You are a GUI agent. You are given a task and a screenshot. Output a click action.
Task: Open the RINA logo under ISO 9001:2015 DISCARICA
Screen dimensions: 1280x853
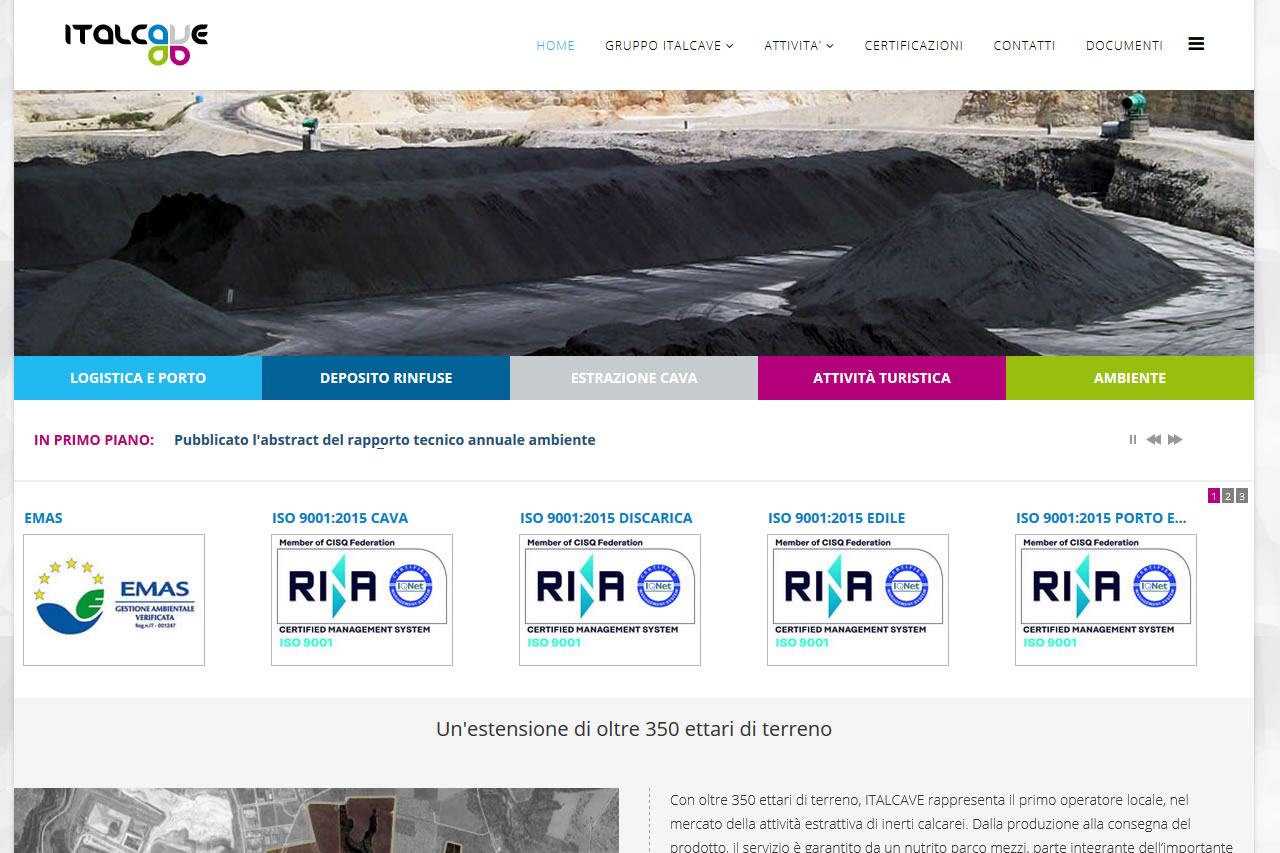(610, 600)
